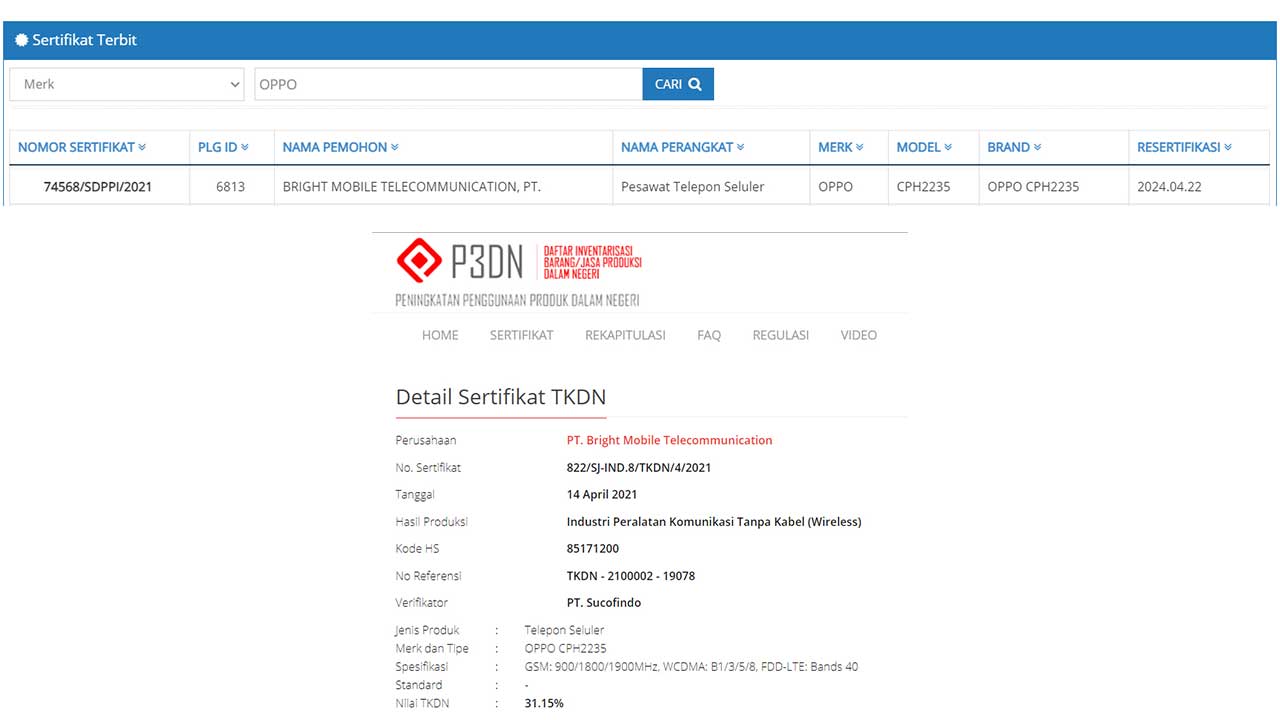Click Industri Peralatan Komunikasi Tanpa Kabel text

pyautogui.click(x=714, y=521)
